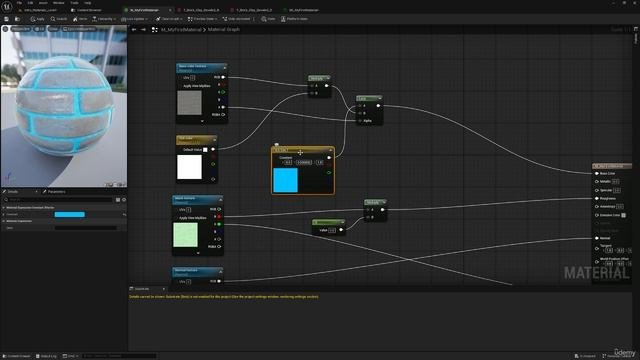Click the viewport preview mesh settings button

79,29
